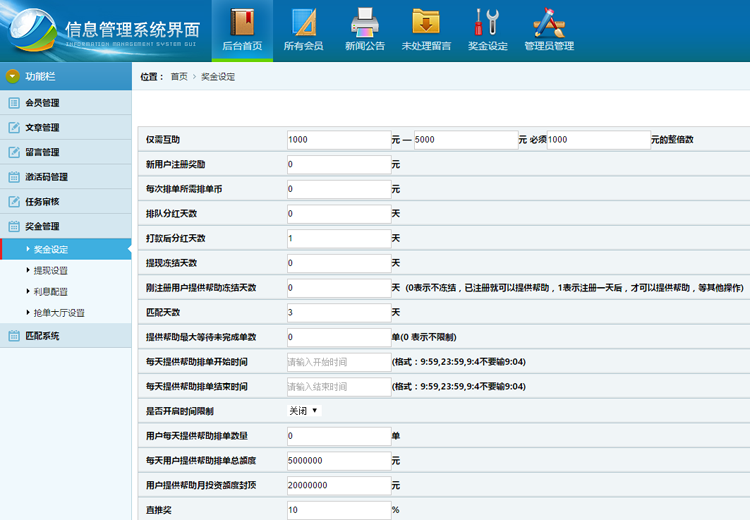Open 奖金设定 tools icon
Screen dimensions: 750x520
tap(488, 22)
